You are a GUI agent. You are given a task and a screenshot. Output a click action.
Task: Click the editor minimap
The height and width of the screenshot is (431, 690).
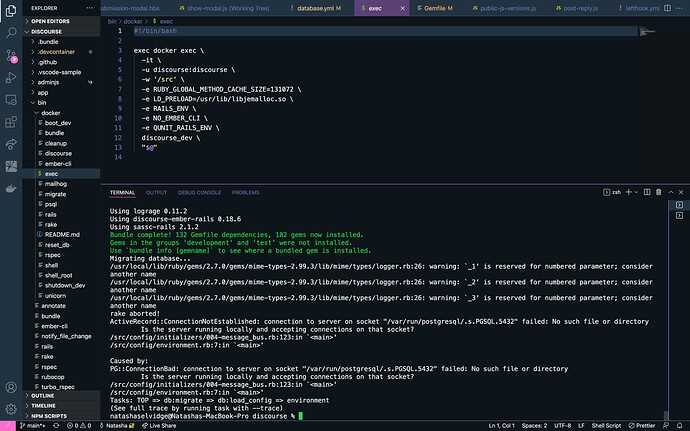click(647, 32)
